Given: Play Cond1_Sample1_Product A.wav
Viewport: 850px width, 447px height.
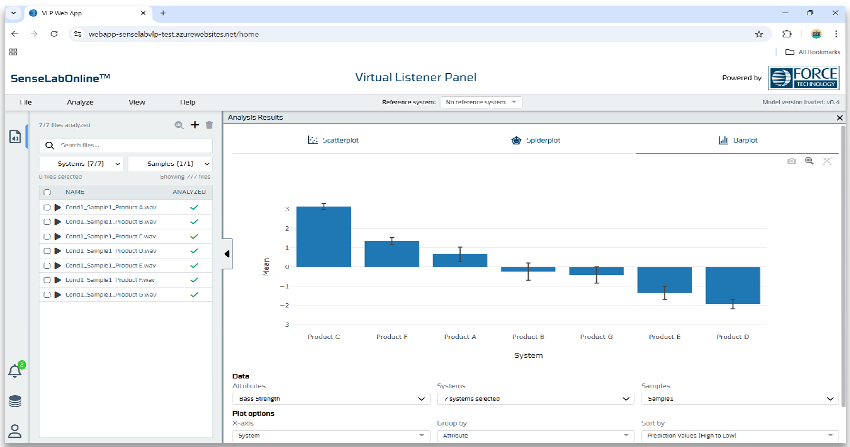Looking at the screenshot, I should (58, 207).
